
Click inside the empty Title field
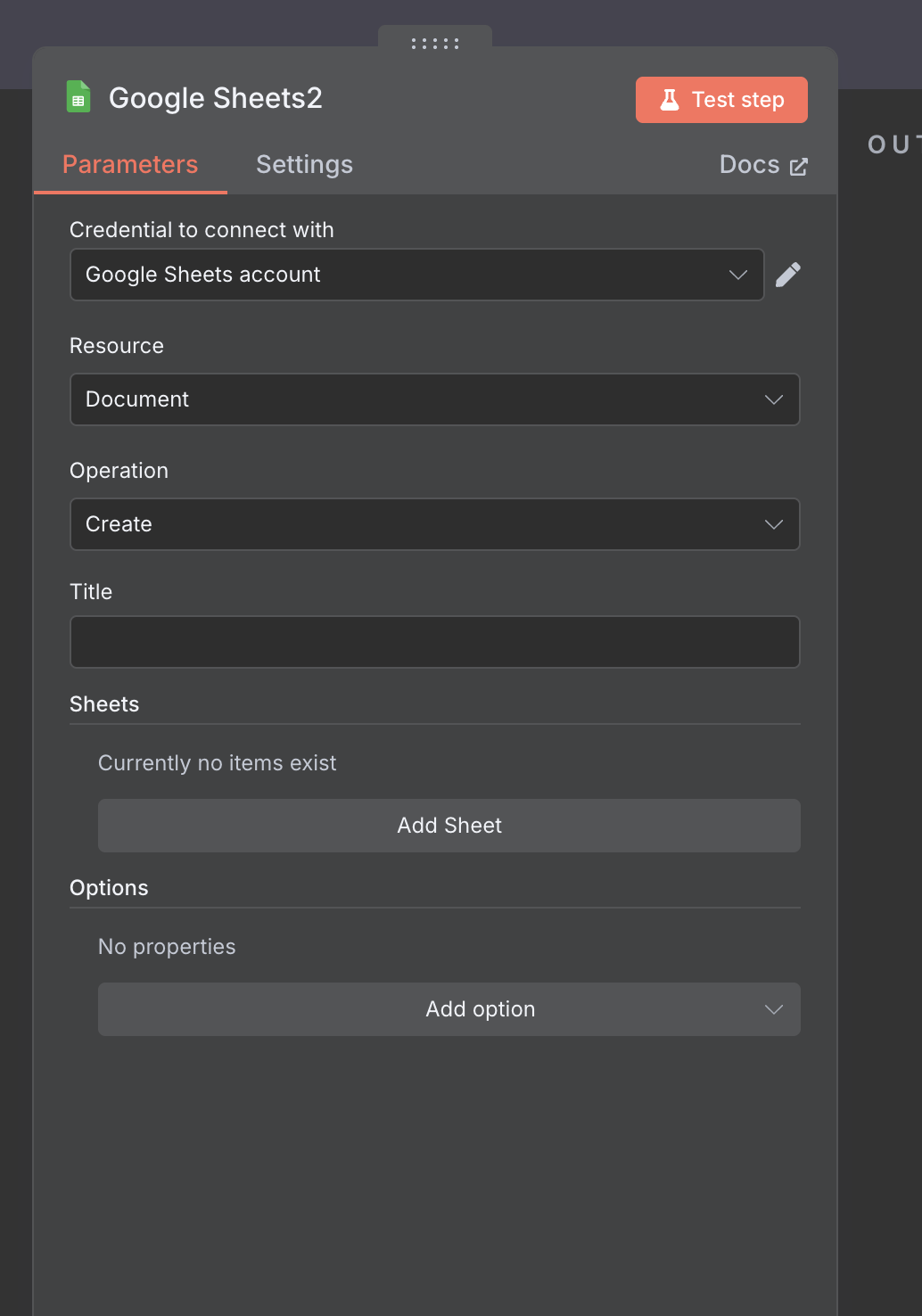(x=434, y=641)
